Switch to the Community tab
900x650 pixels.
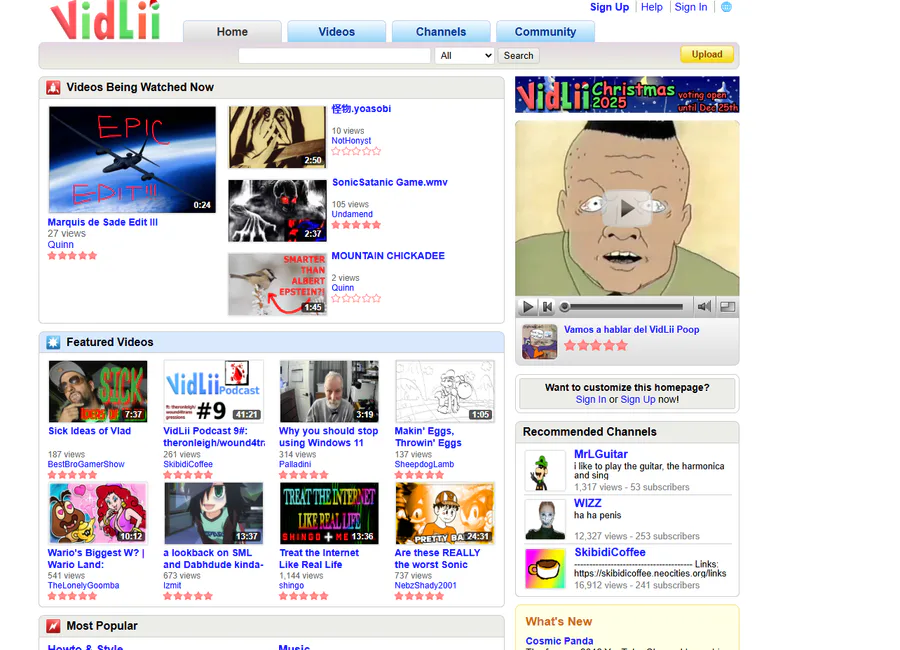[545, 32]
